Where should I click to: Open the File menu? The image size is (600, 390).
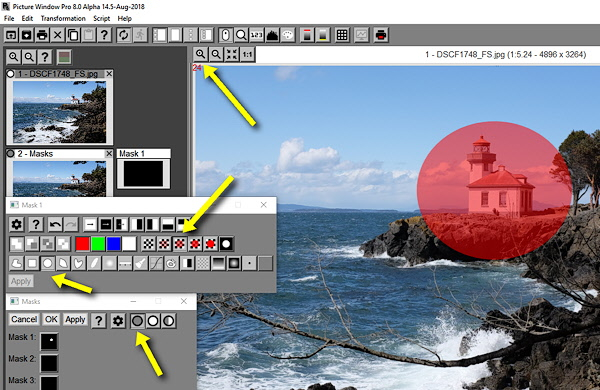click(9, 18)
